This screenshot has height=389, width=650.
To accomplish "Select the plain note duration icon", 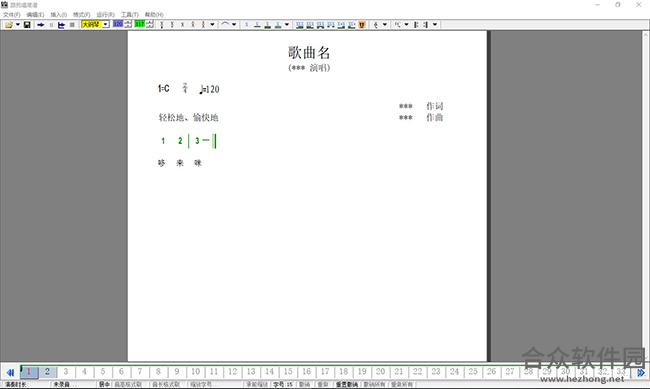I will [x=247, y=25].
